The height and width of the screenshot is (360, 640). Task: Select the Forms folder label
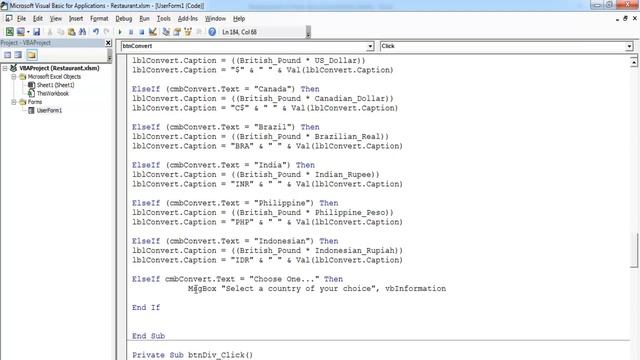(35, 102)
